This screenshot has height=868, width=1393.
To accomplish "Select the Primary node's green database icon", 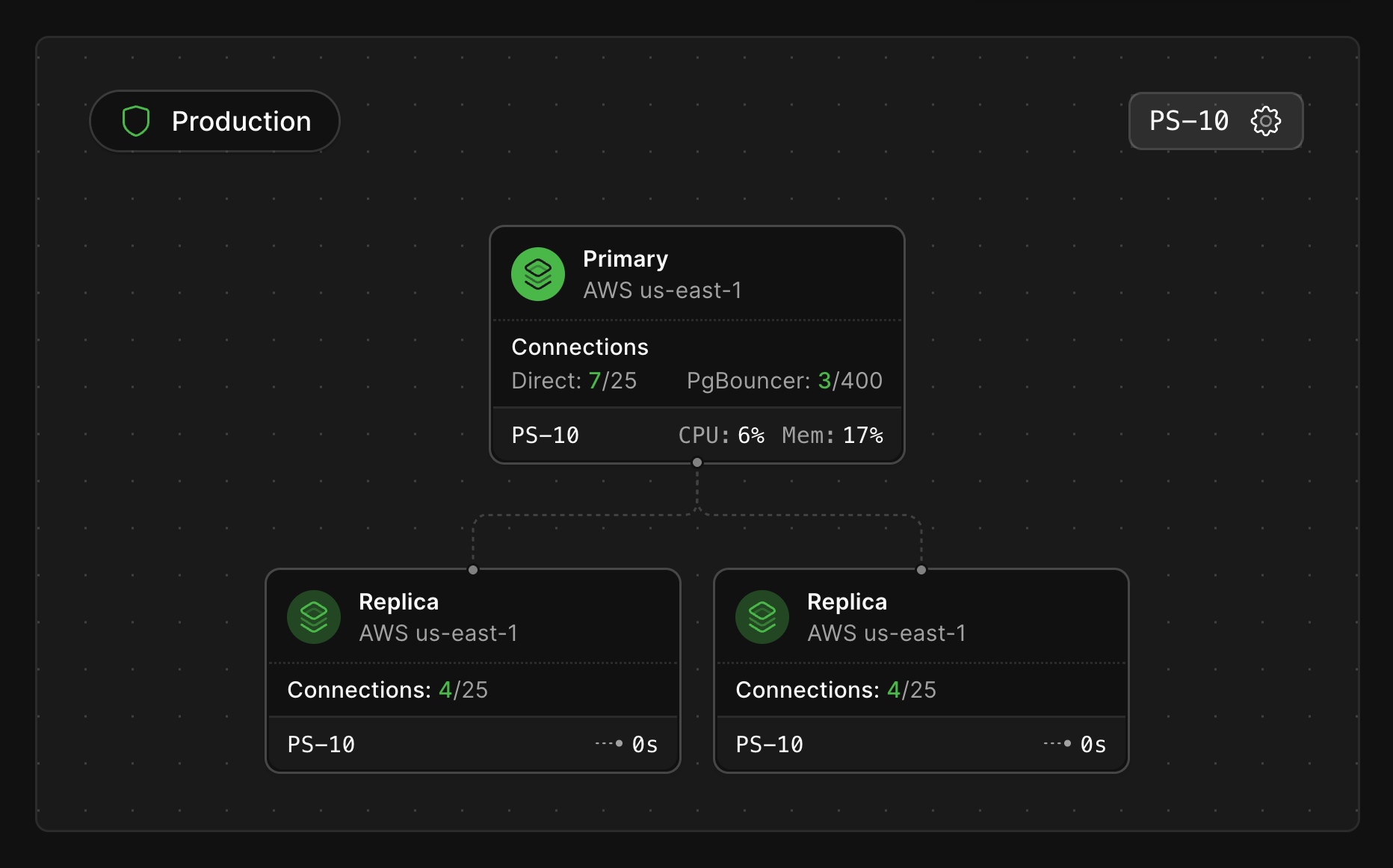I will click(538, 274).
